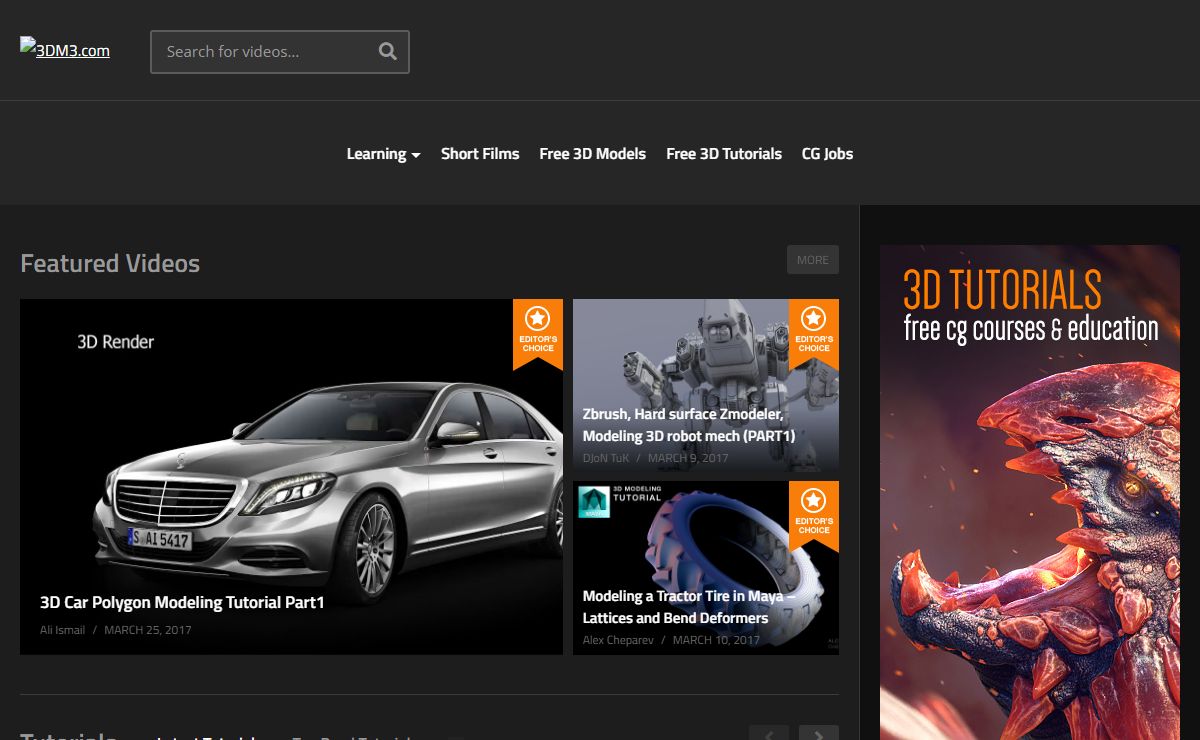Open Free 3D Tutorials page
1200x740 pixels.
[724, 153]
